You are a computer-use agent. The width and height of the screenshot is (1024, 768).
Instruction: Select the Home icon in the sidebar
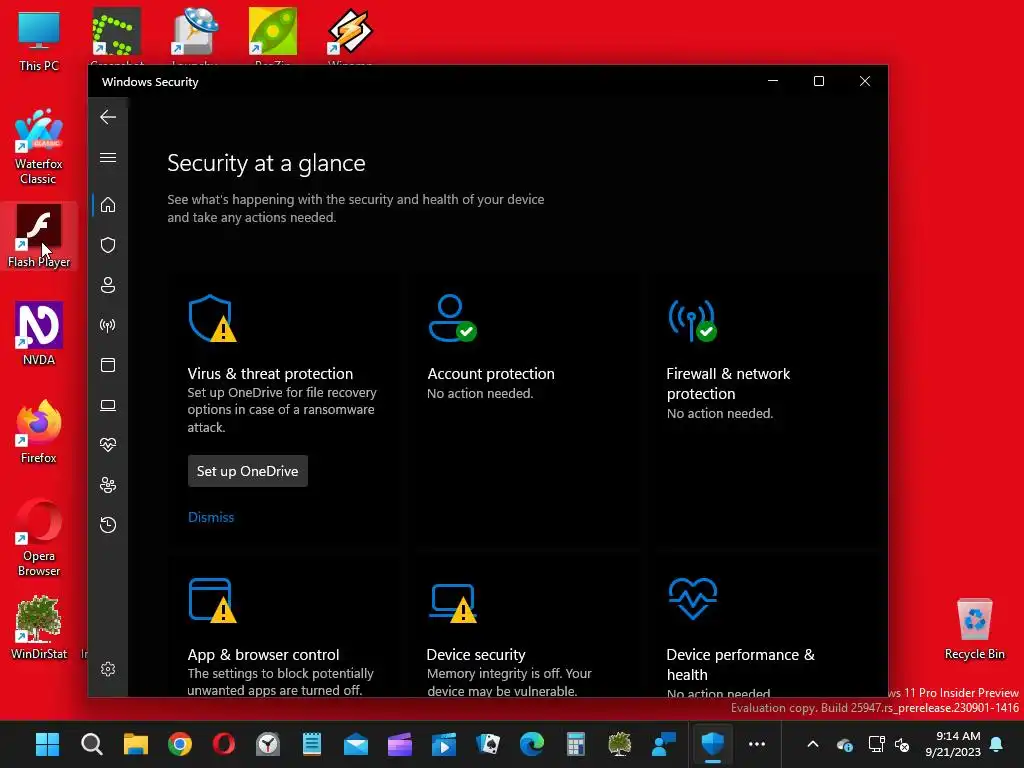(108, 205)
